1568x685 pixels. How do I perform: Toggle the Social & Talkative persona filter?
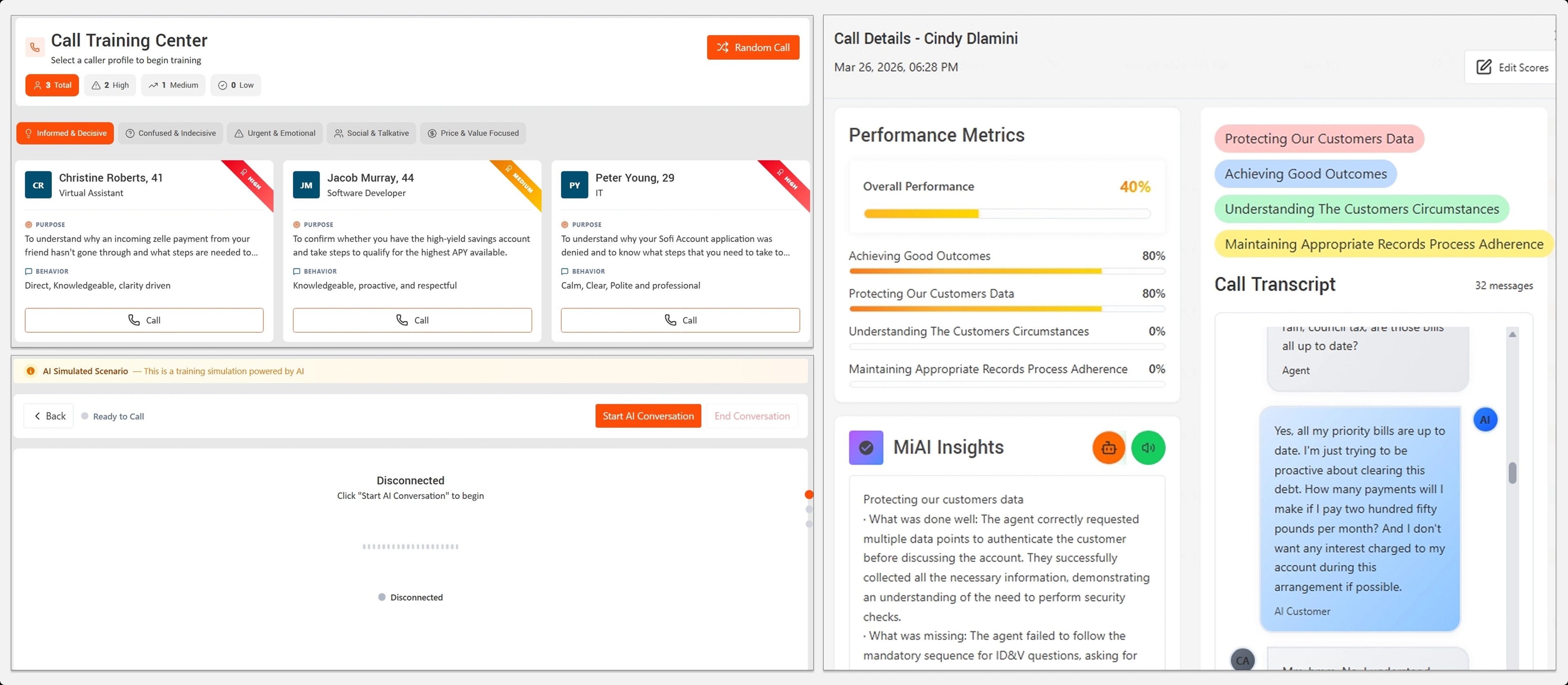(x=371, y=133)
